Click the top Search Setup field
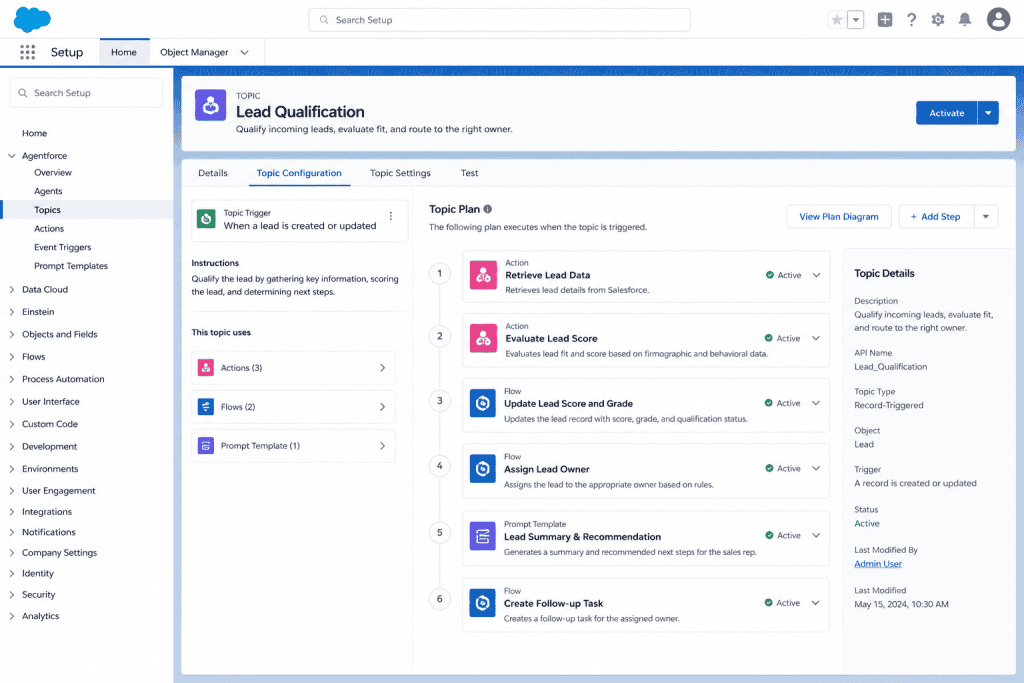This screenshot has width=1024, height=683. click(500, 20)
